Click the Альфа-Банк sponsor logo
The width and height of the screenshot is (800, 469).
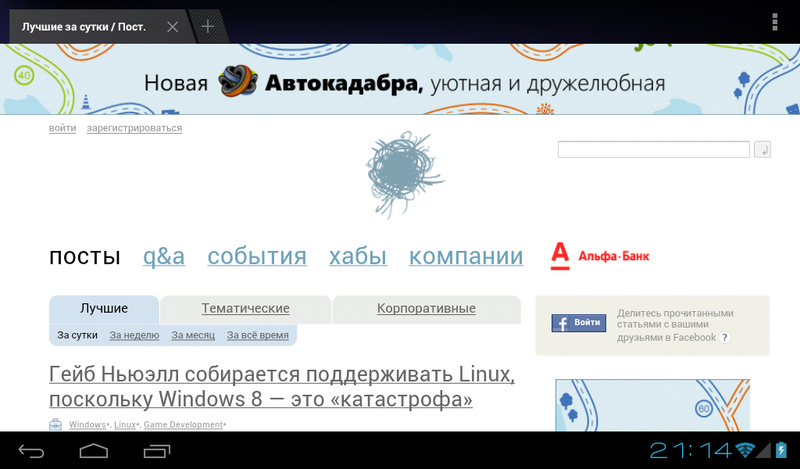(600, 256)
